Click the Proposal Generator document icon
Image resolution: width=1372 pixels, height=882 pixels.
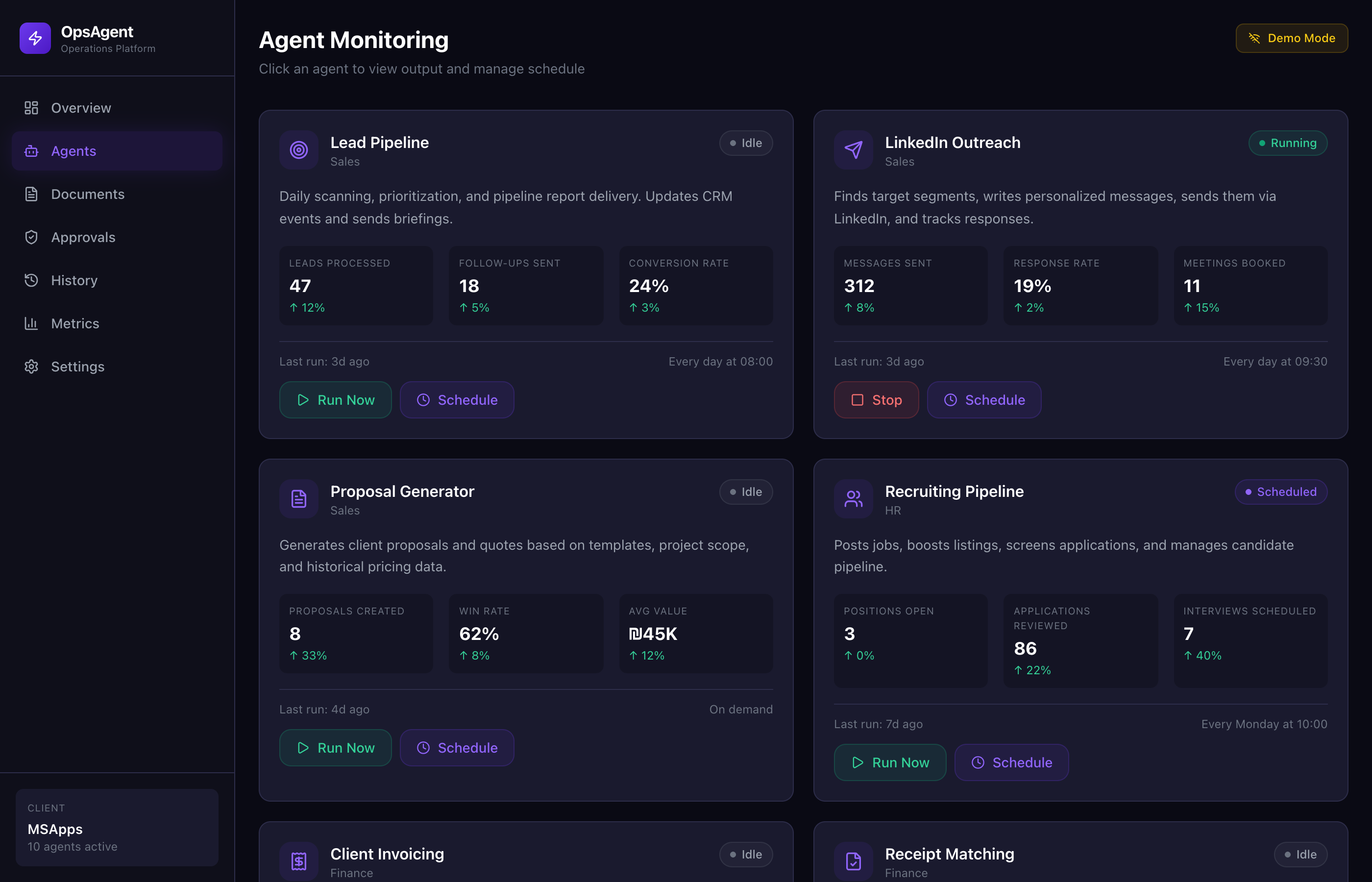coord(298,499)
